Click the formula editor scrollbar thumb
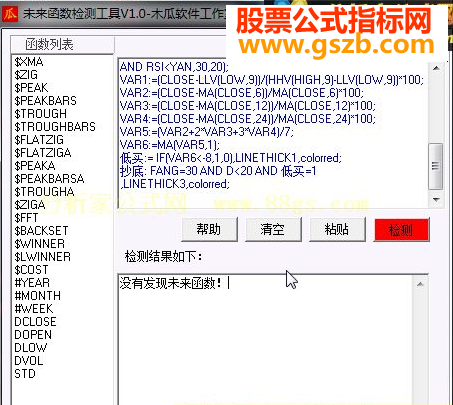 436,166
